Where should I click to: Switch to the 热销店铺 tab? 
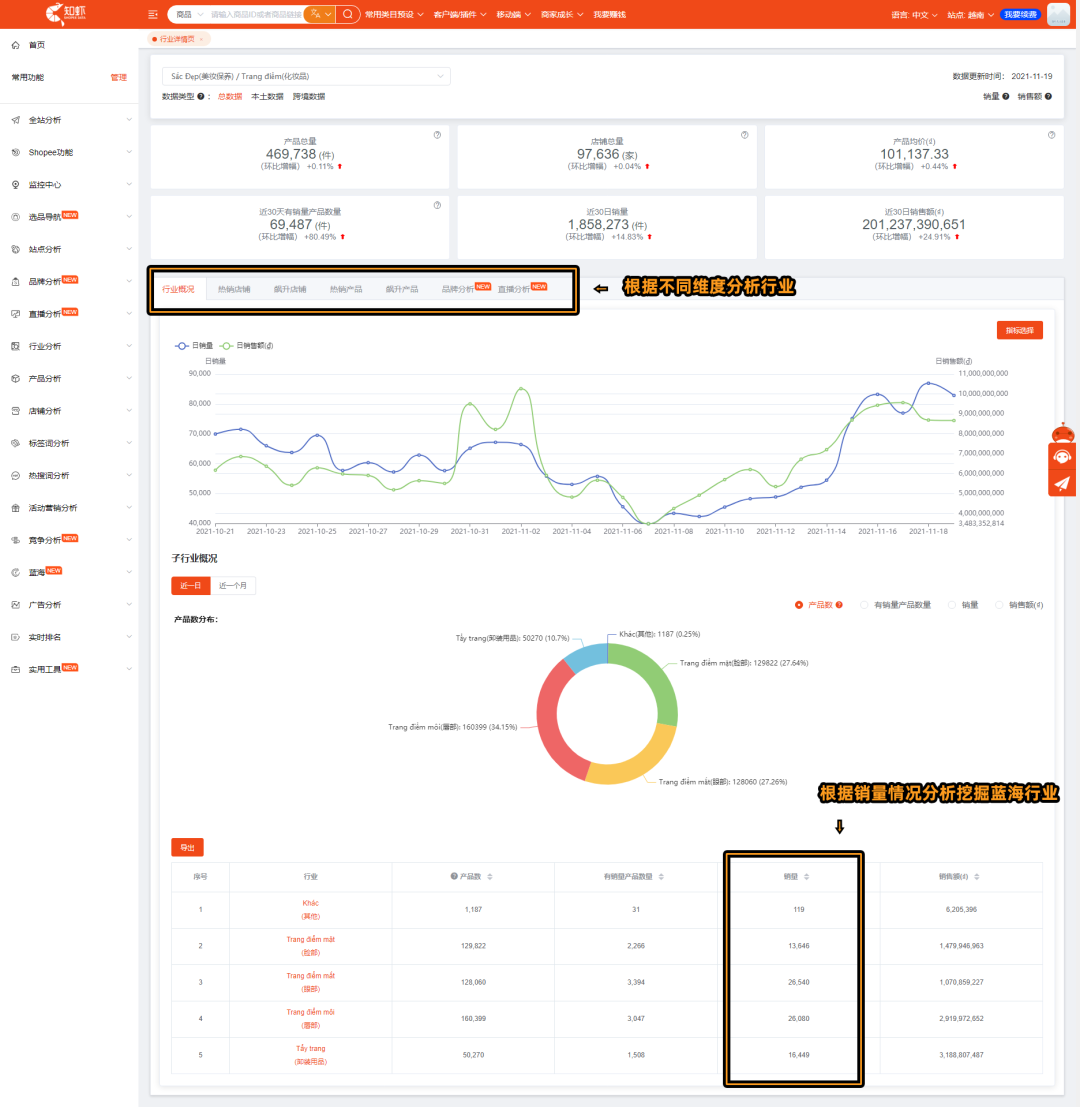234,289
